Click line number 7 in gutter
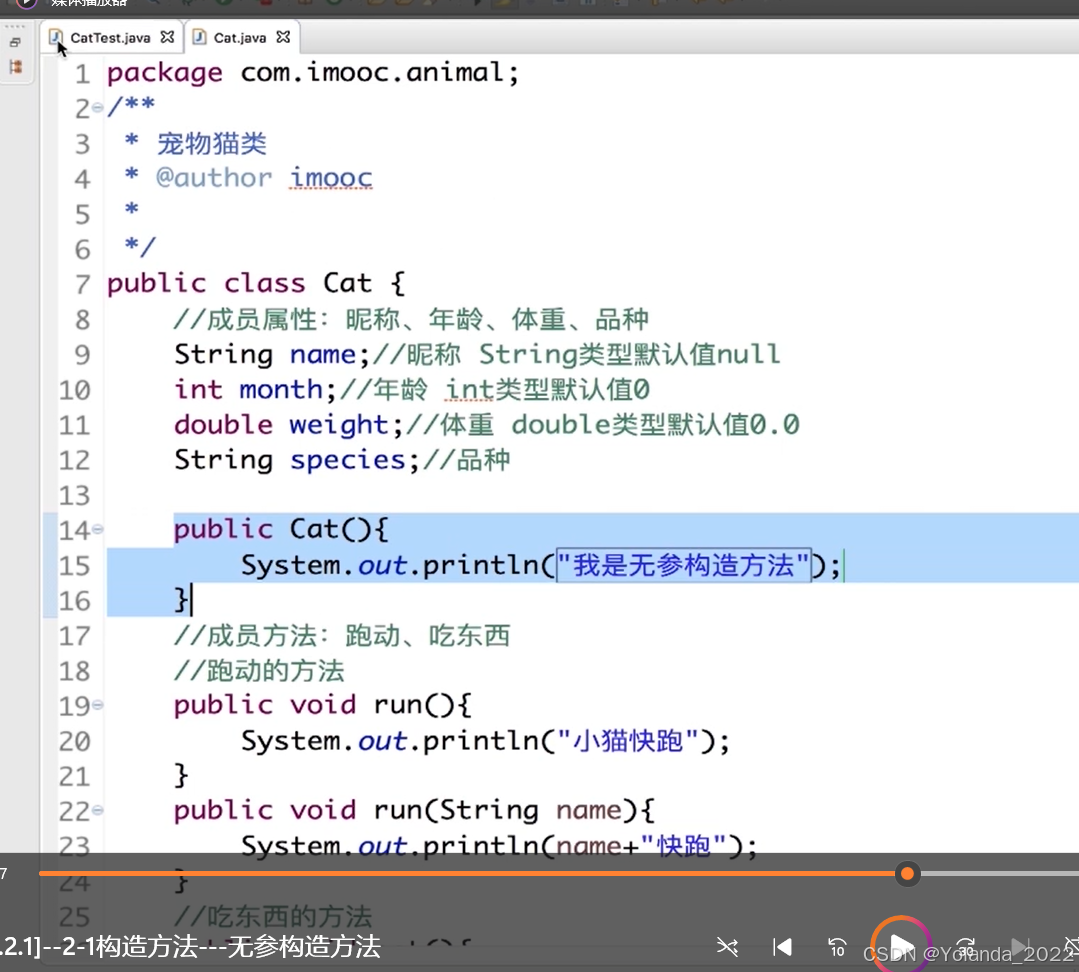 83,284
